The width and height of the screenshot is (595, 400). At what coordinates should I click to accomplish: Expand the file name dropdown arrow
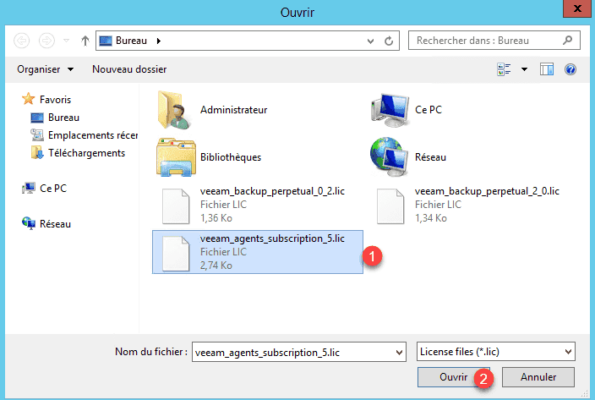coord(399,352)
